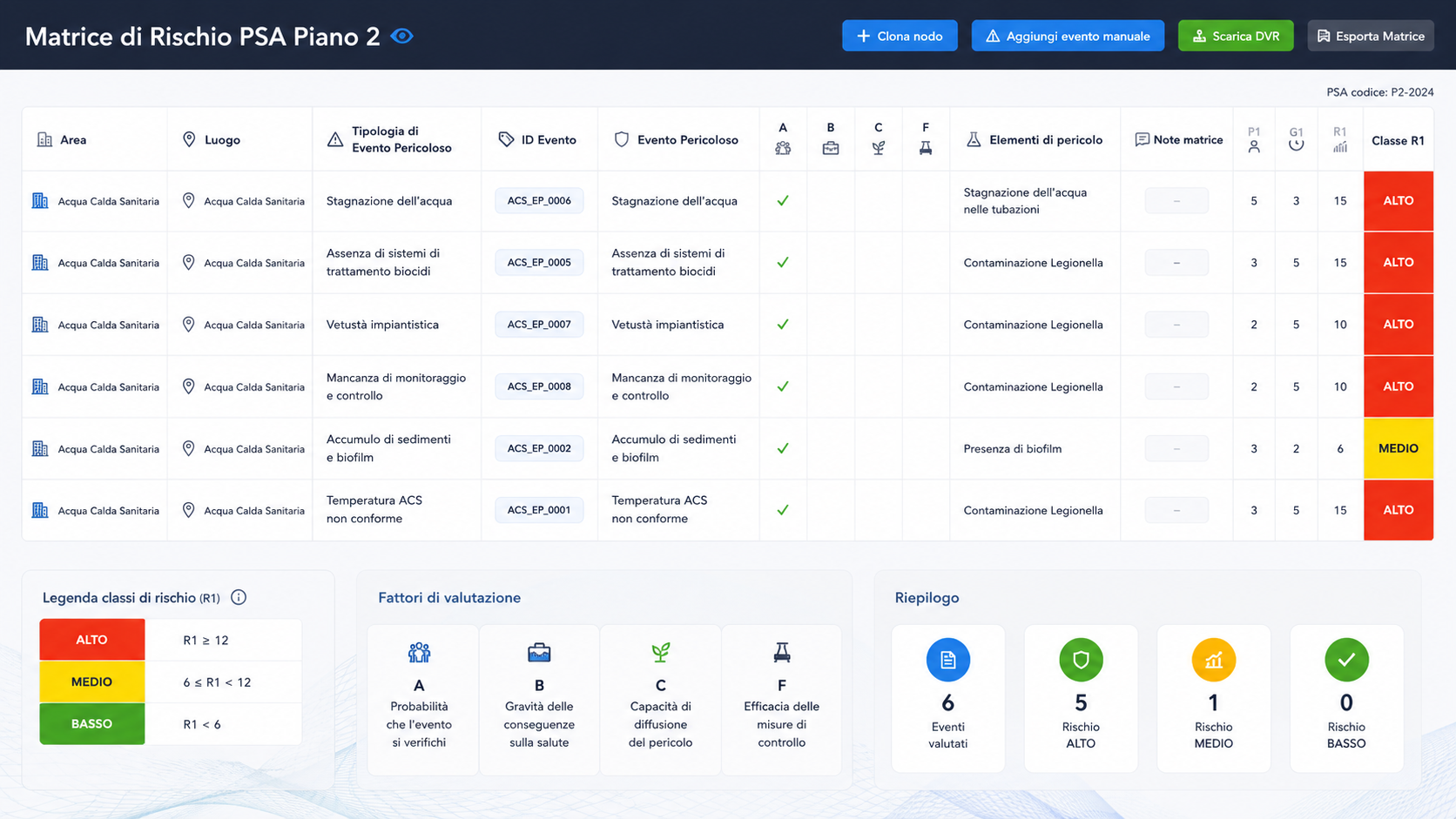Image resolution: width=1456 pixels, height=819 pixels.
Task: Click the plant icon in factor C card
Action: tap(661, 652)
